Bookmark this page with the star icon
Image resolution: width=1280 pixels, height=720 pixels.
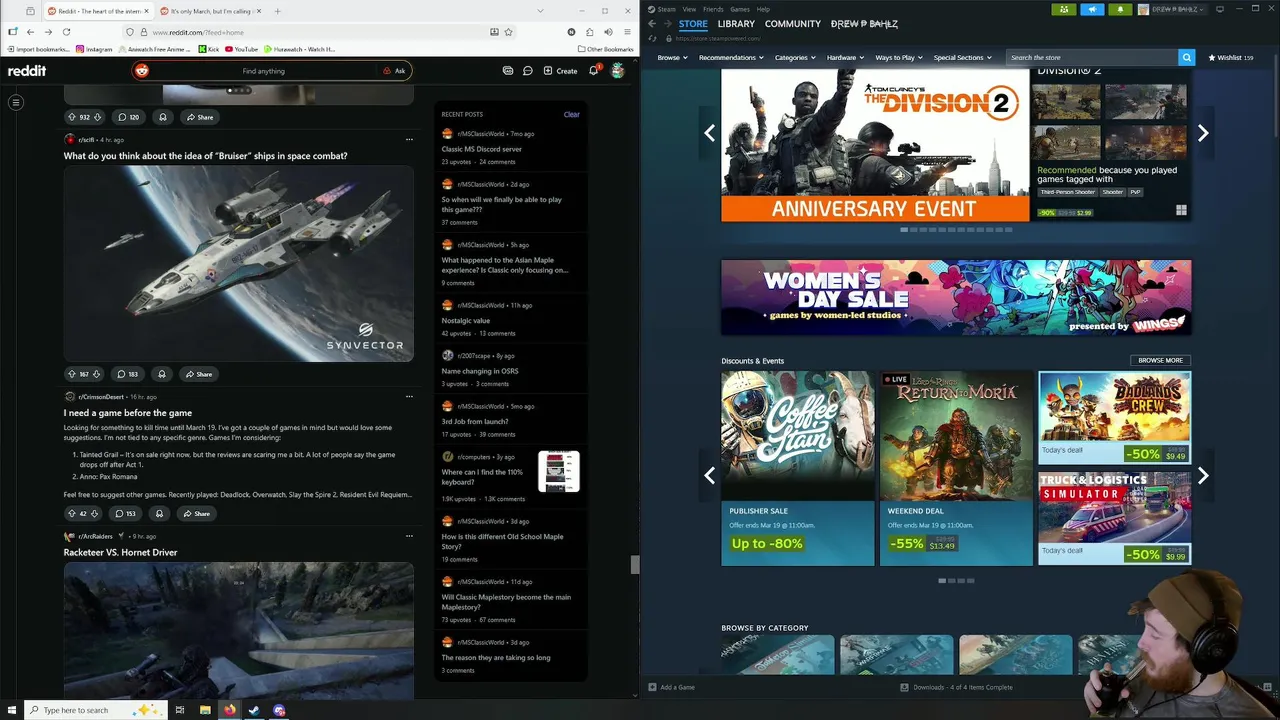tap(509, 32)
